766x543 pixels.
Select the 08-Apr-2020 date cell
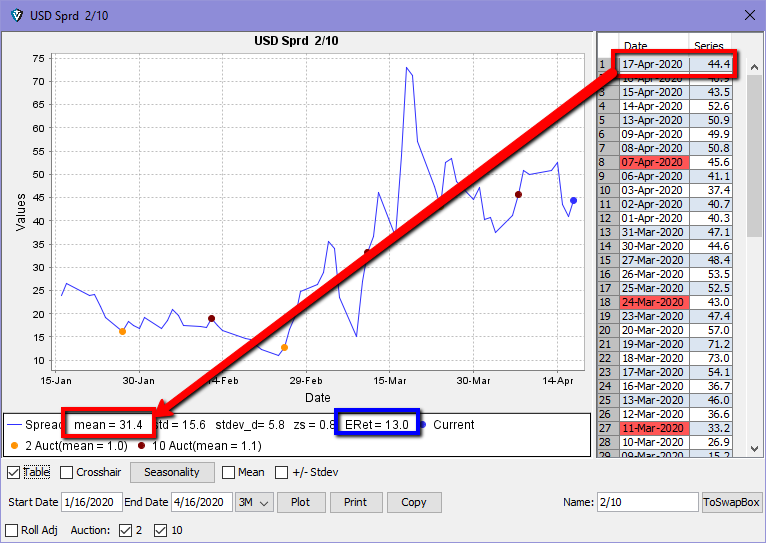654,148
